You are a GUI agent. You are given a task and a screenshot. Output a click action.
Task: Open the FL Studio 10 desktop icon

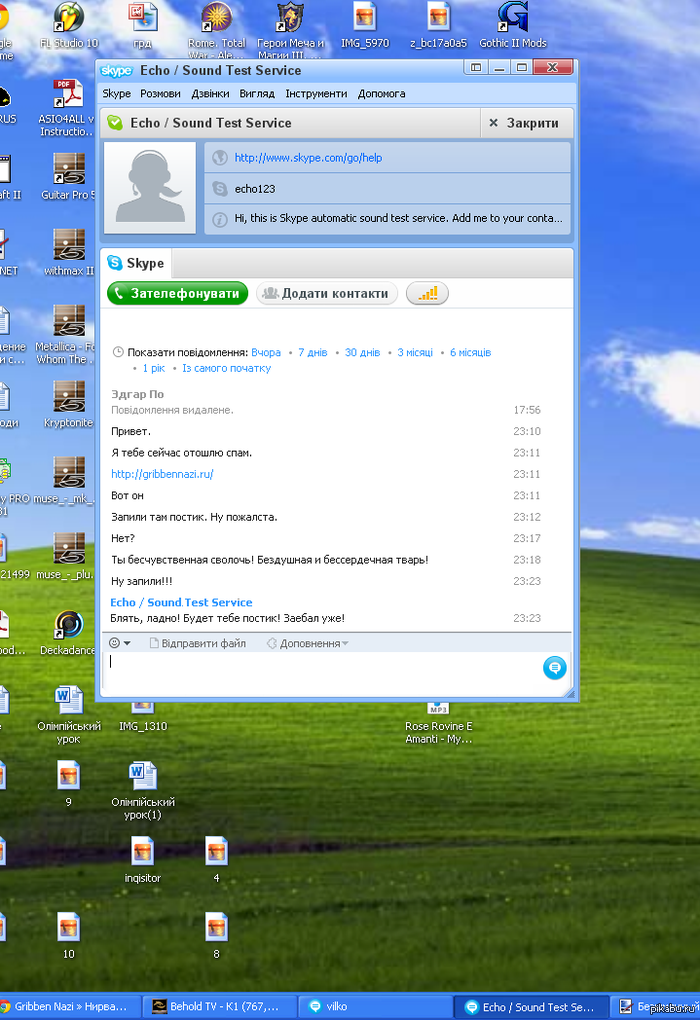point(69,18)
